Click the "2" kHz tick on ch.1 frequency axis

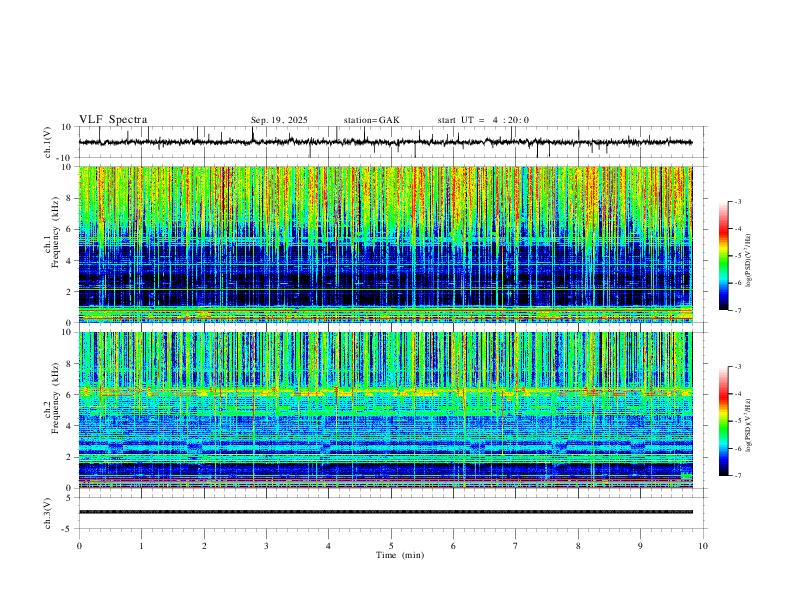pyautogui.click(x=69, y=291)
